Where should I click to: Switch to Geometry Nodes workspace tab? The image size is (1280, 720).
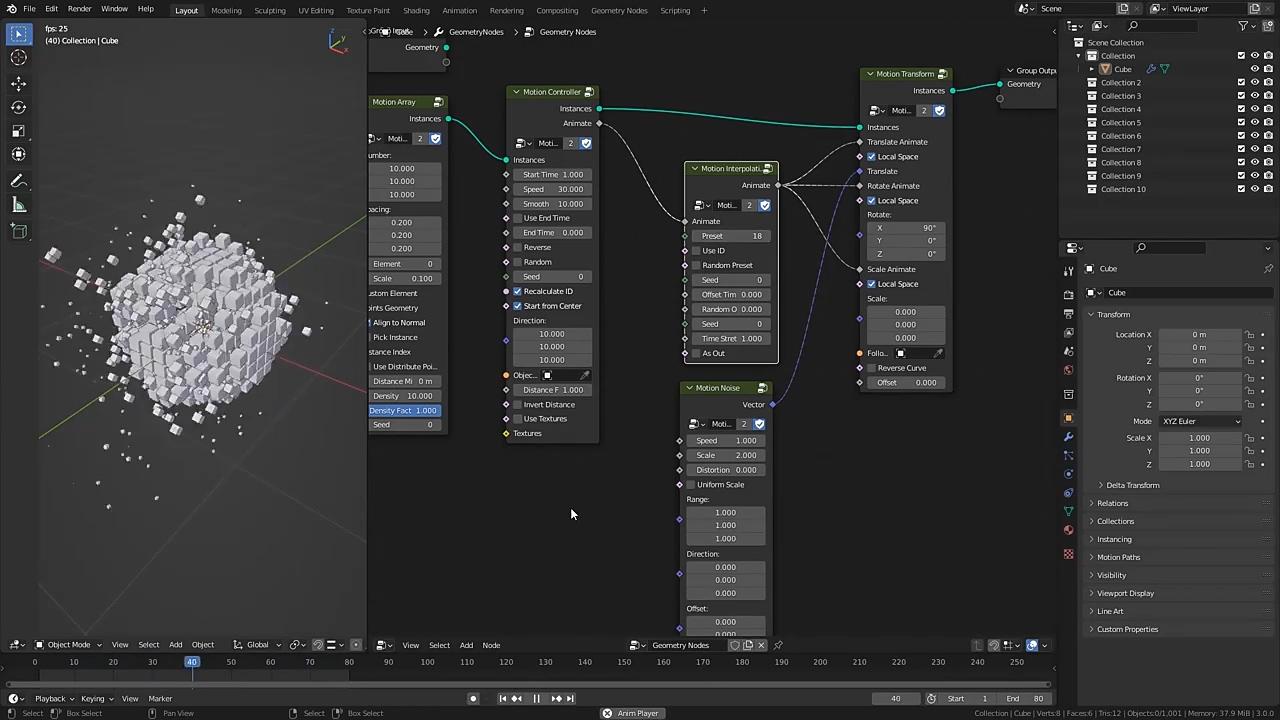pos(619,10)
